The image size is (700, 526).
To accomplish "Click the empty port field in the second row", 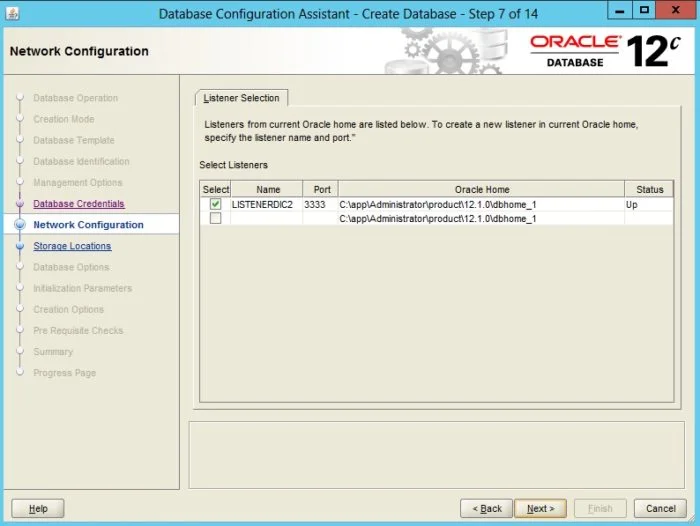I will click(x=321, y=218).
